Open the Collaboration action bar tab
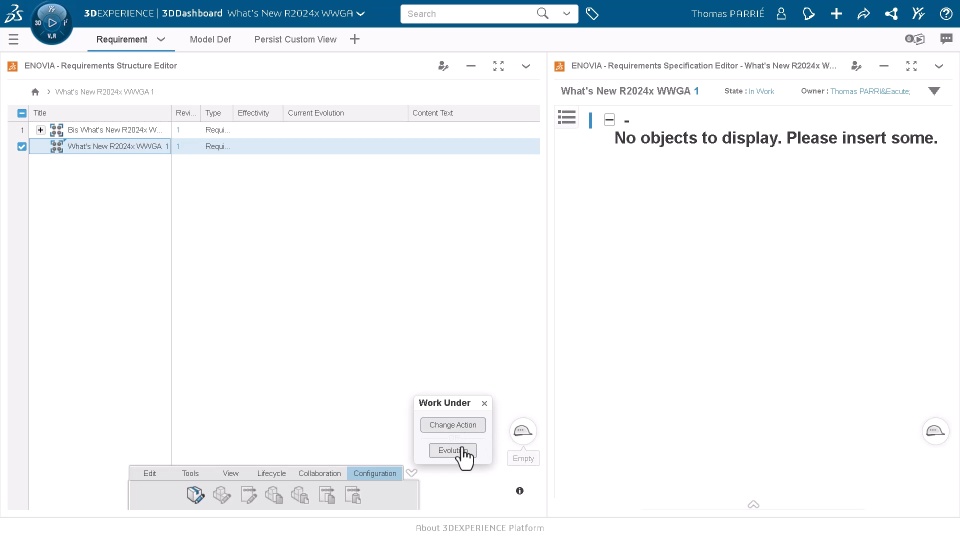960x540 pixels. (320, 473)
